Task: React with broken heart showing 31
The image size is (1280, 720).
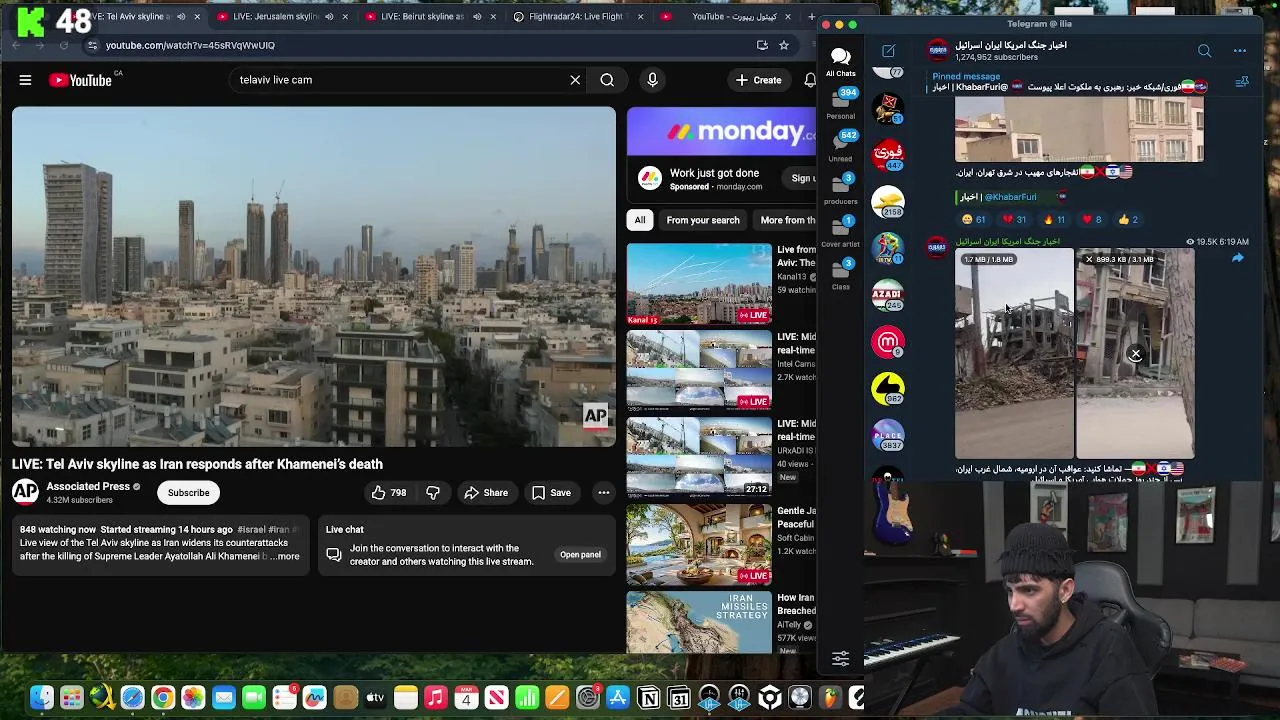Action: tap(1014, 219)
